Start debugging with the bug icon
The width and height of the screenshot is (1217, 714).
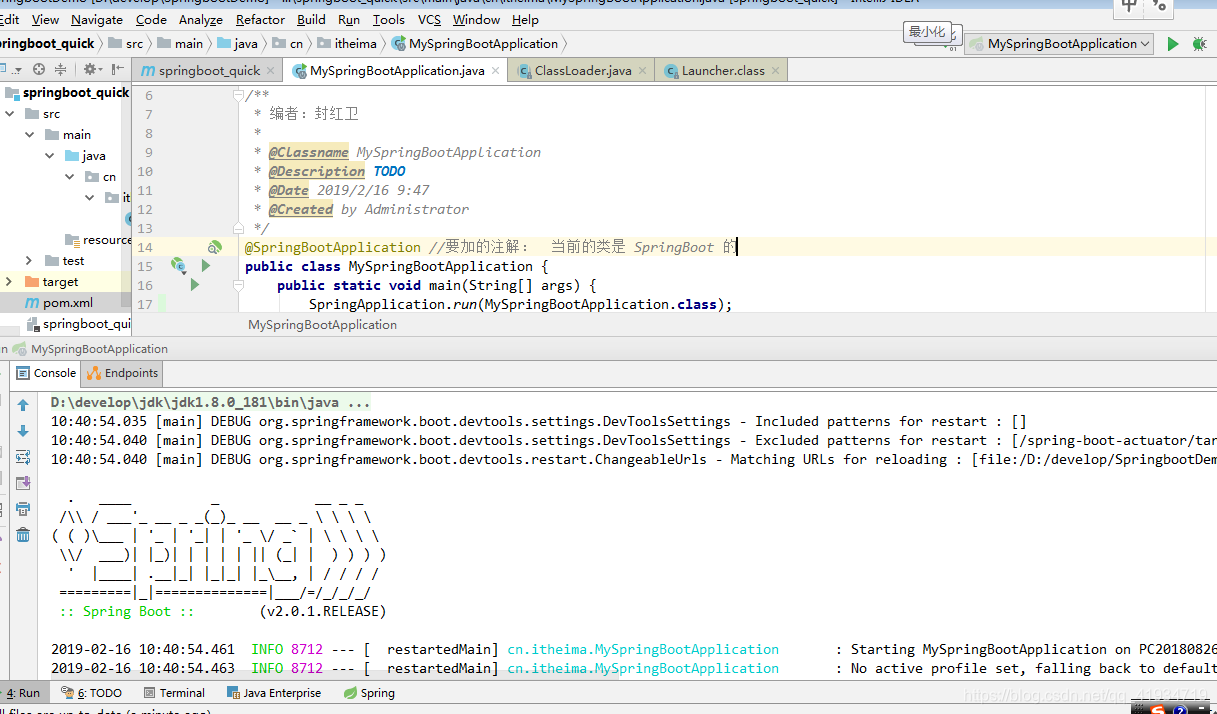tap(1199, 44)
